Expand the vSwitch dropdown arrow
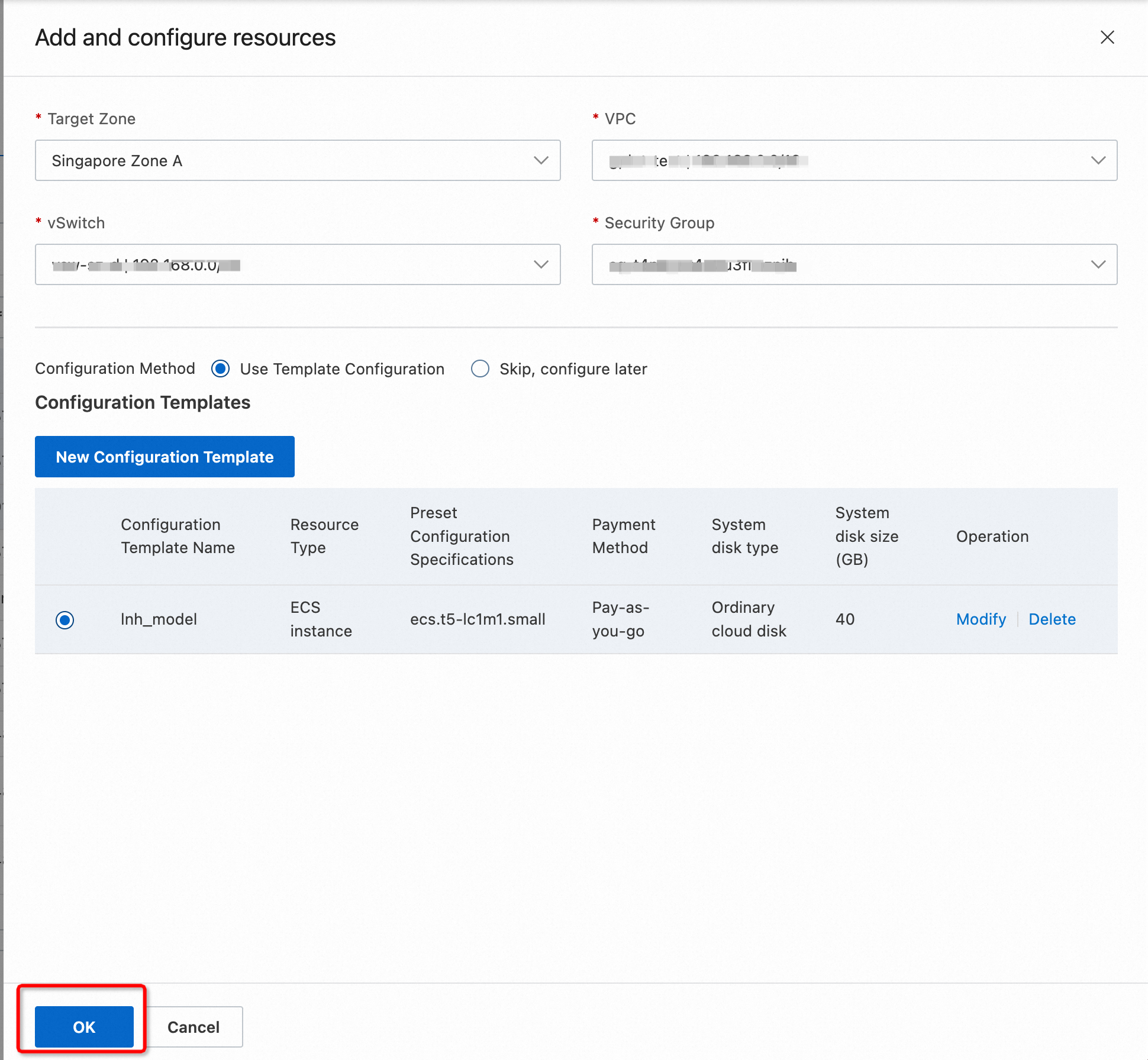Screen dimensions: 1148x1060 [x=540, y=264]
